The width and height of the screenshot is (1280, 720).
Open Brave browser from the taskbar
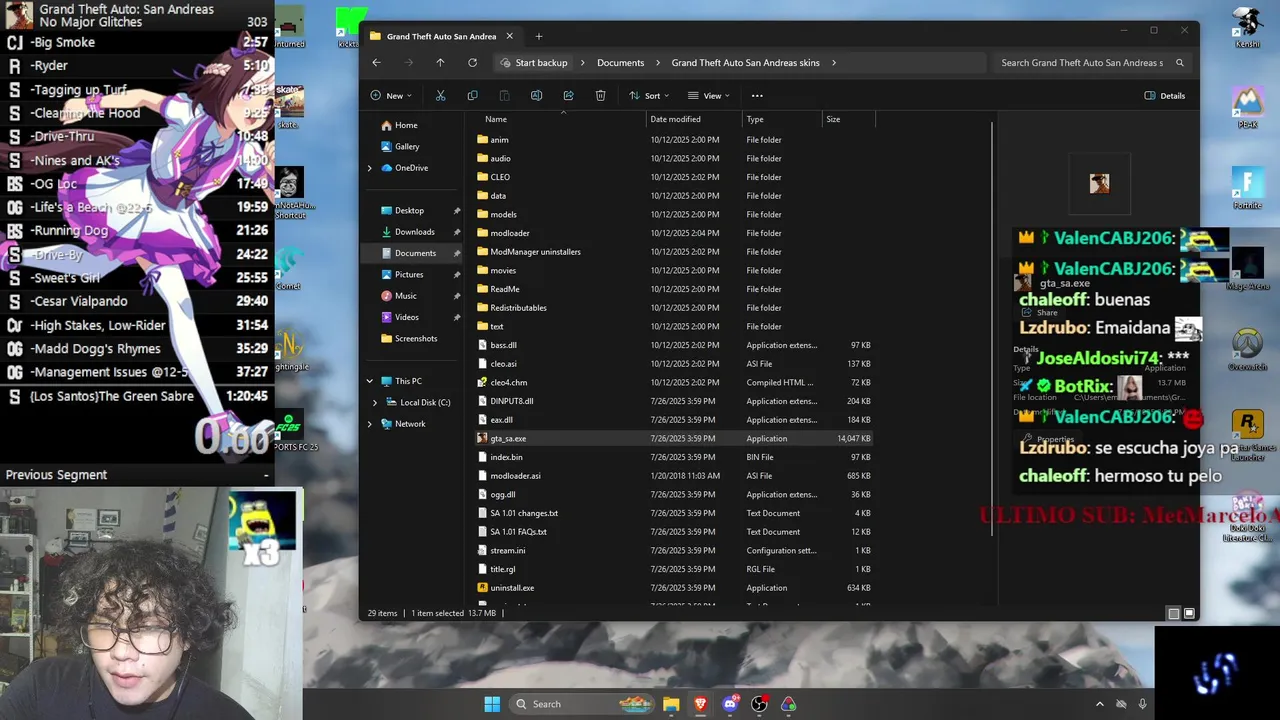click(x=700, y=704)
